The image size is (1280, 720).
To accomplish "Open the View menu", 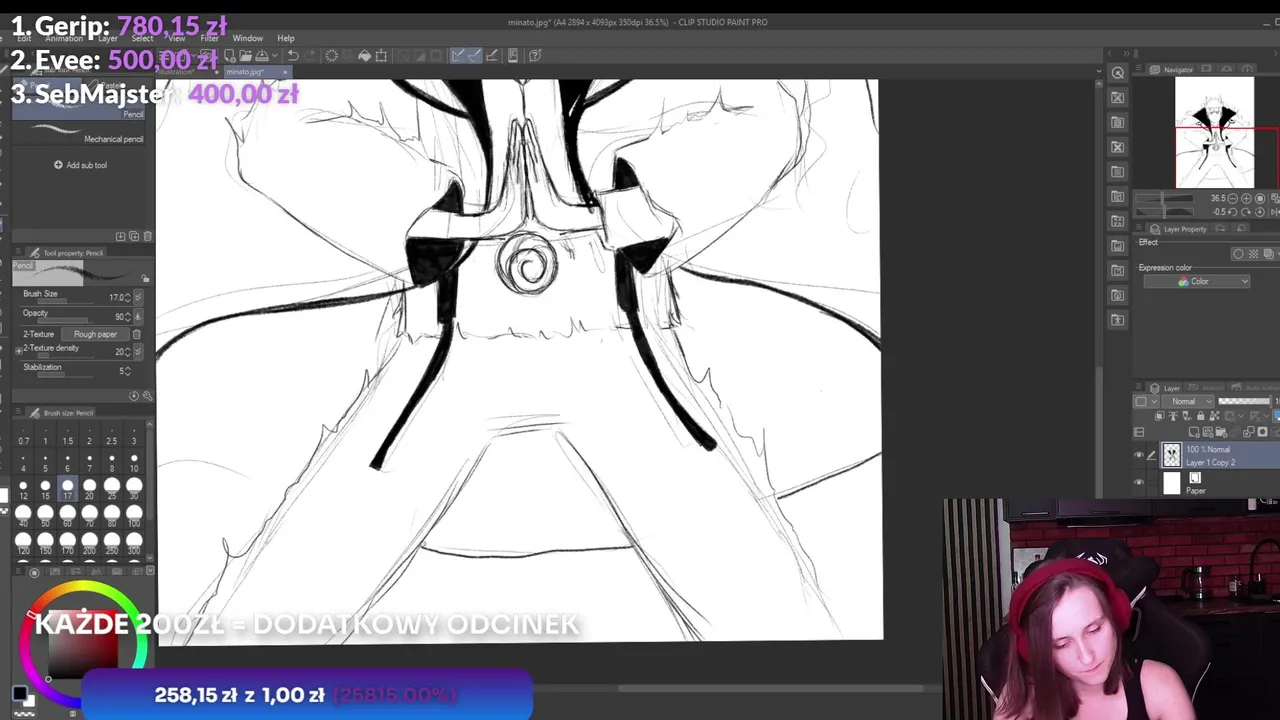I will tap(177, 38).
